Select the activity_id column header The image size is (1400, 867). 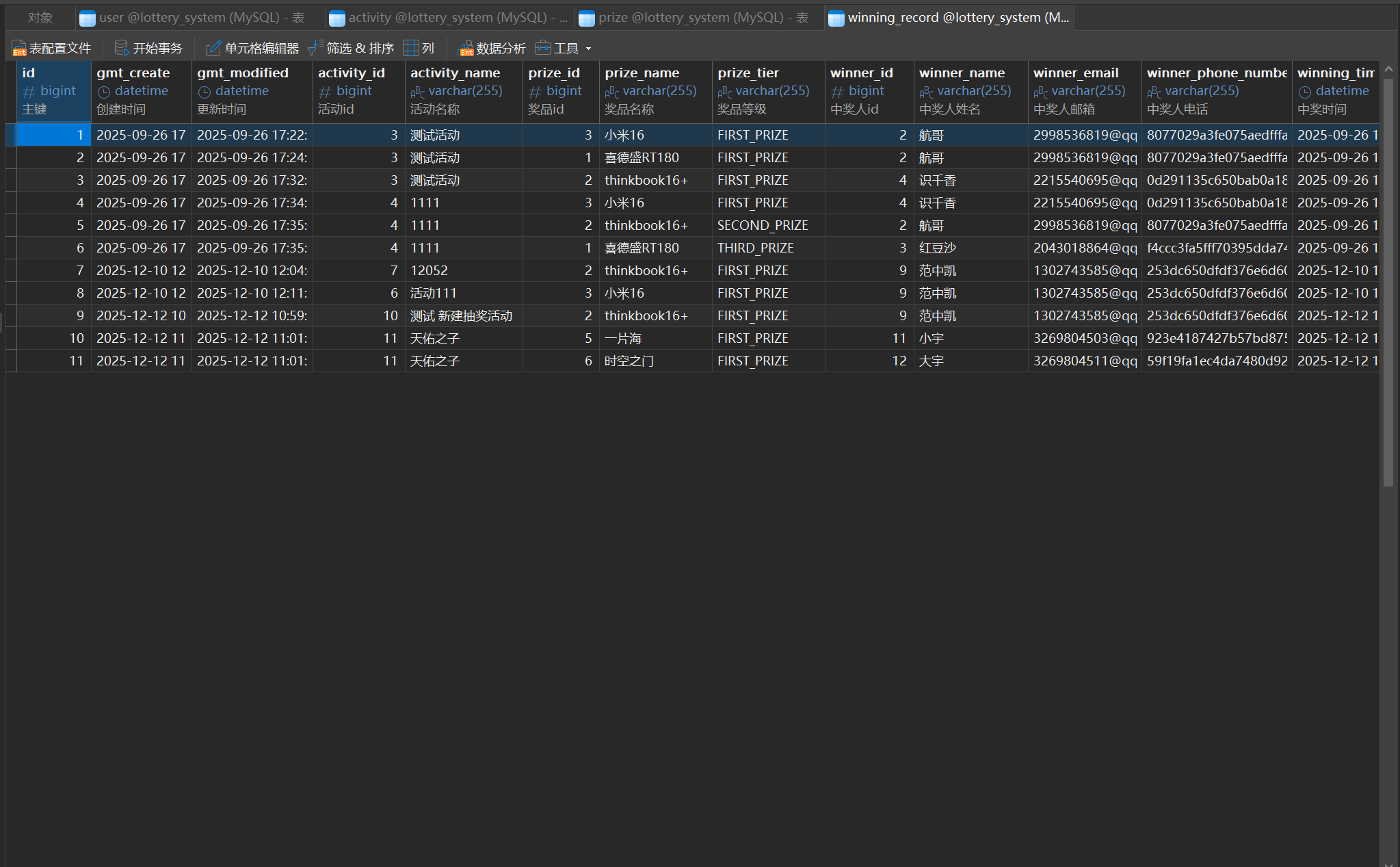[352, 73]
